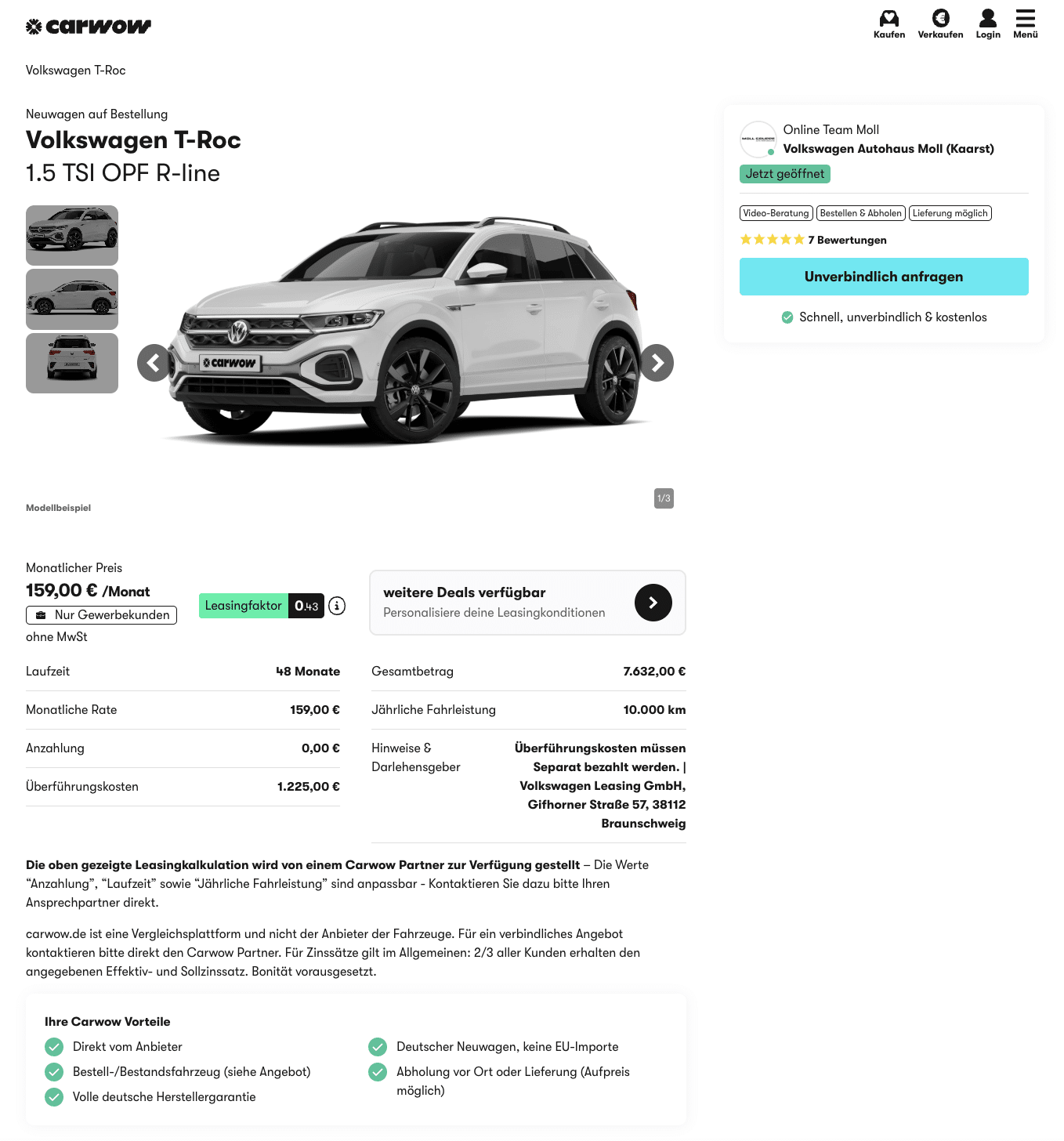Click the Lieferung möglich tag
Viewport: 1064px width, 1141px height.
click(950, 213)
